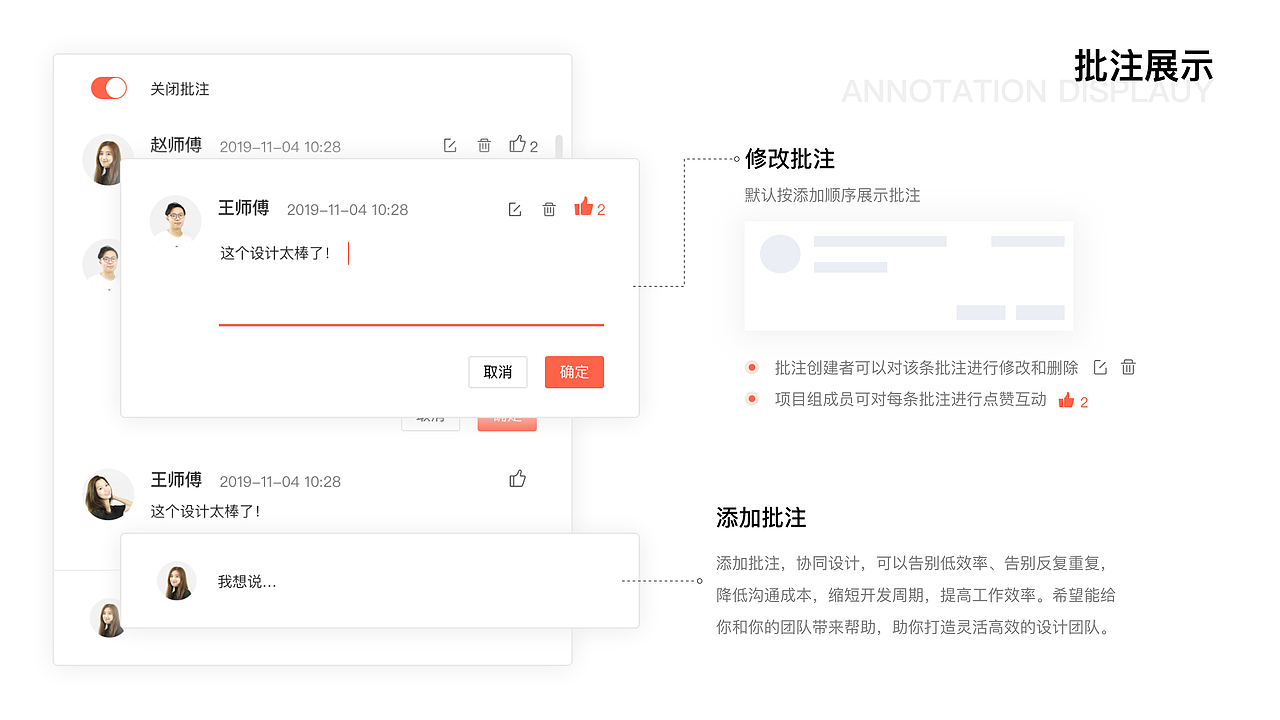Click the edit pencil icon in 王师傅's dialog
The image size is (1280, 720).
coord(514,209)
